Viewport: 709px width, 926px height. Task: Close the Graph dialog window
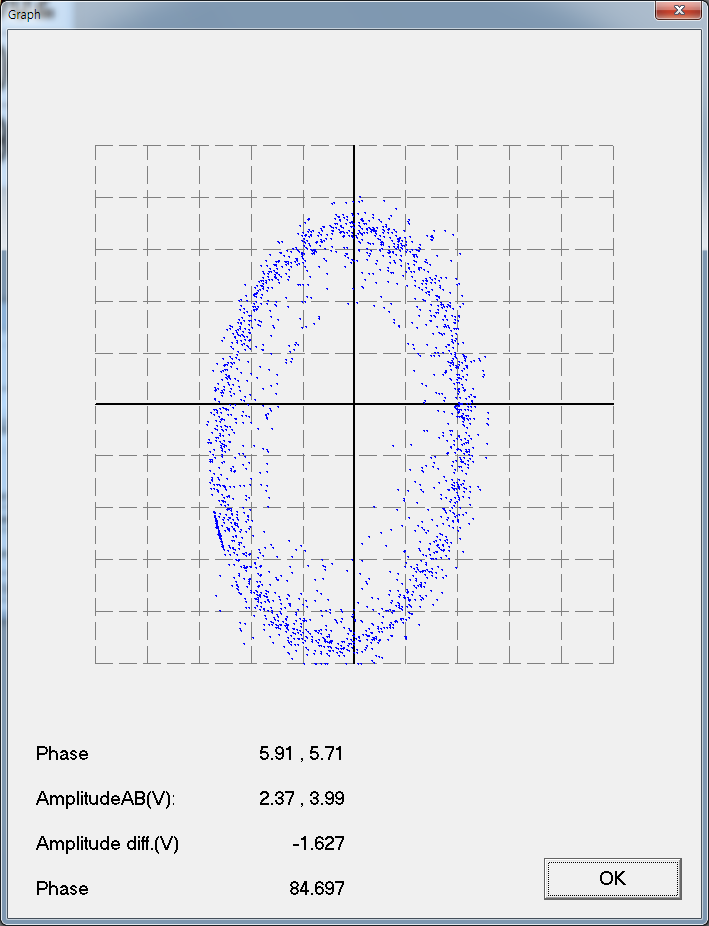[679, 10]
